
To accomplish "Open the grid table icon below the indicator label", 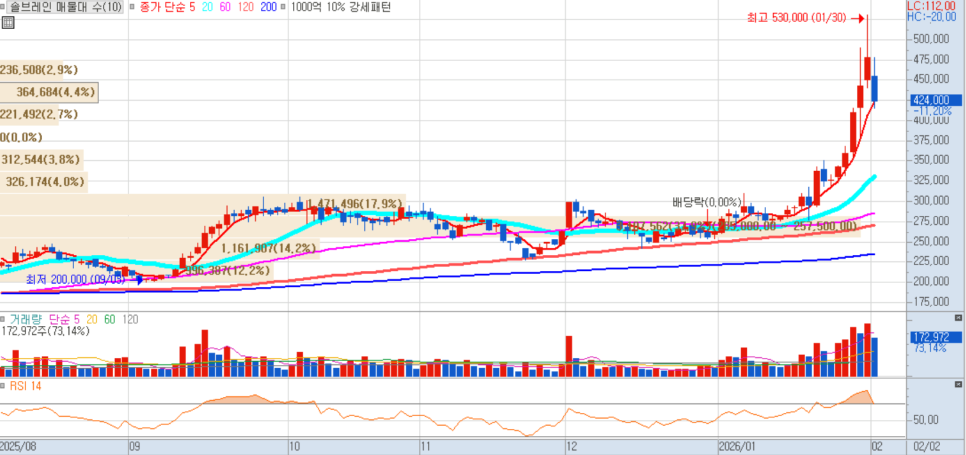I will (x=7, y=23).
